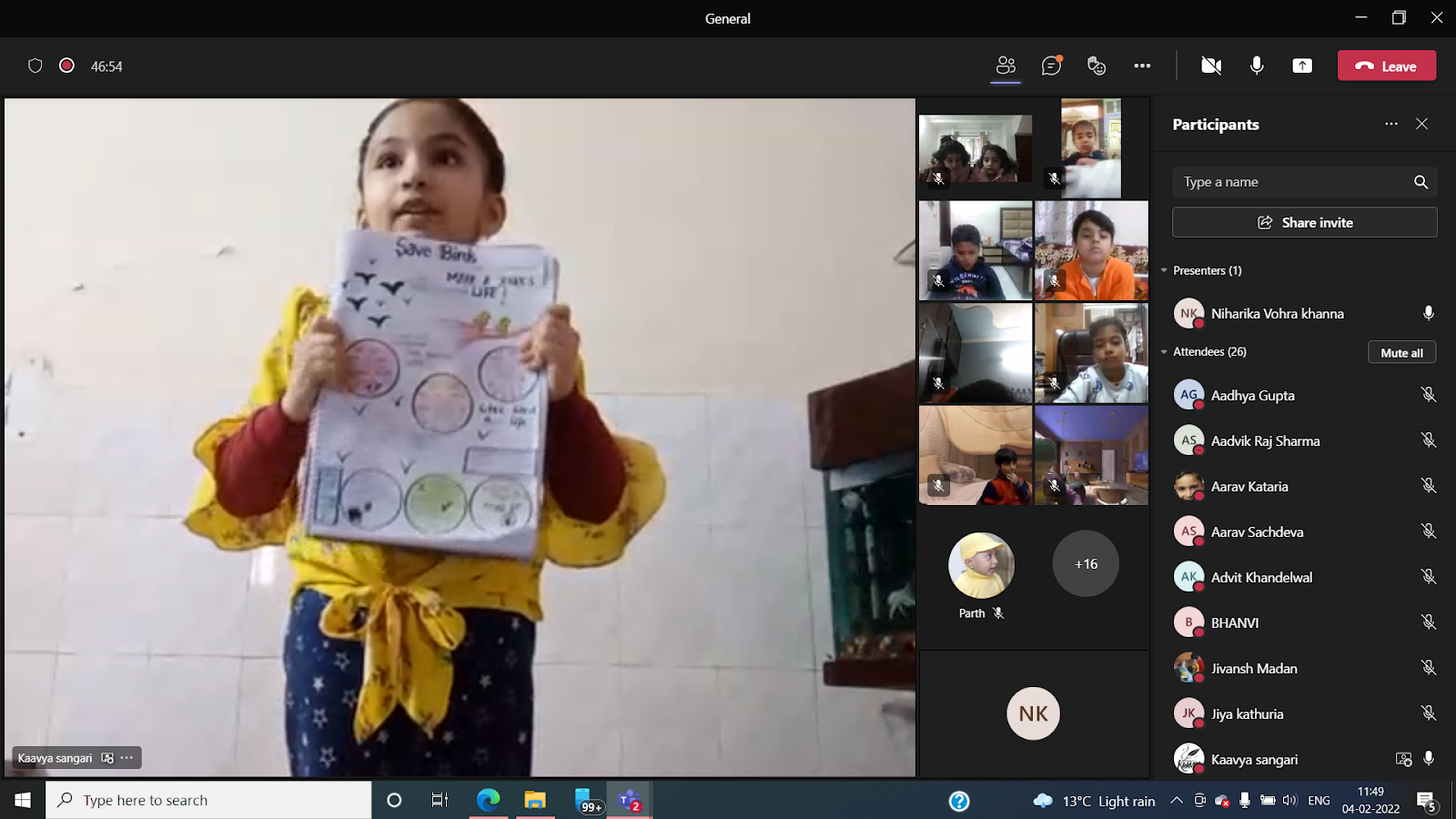Open the Windows Start menu

23,800
